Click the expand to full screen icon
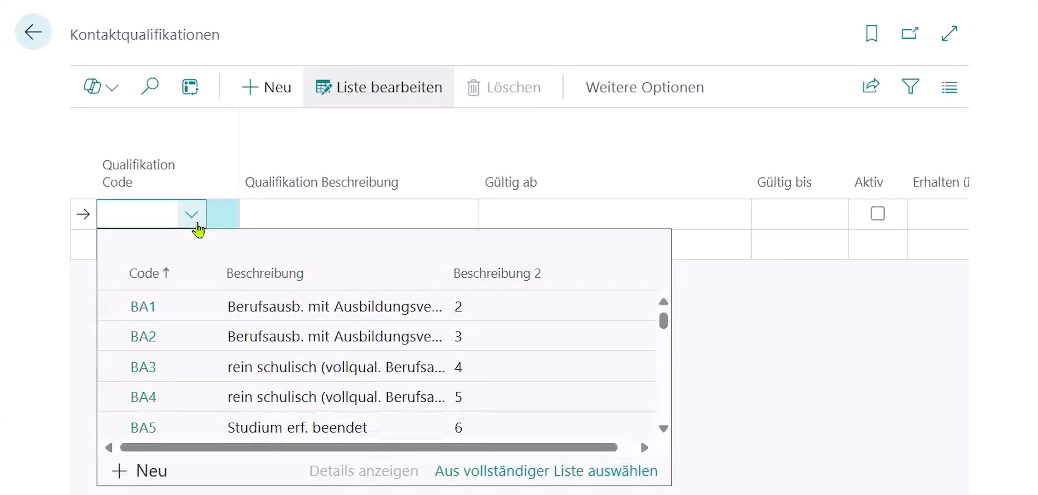Screen dimensions: 1038x495 [x=949, y=33]
